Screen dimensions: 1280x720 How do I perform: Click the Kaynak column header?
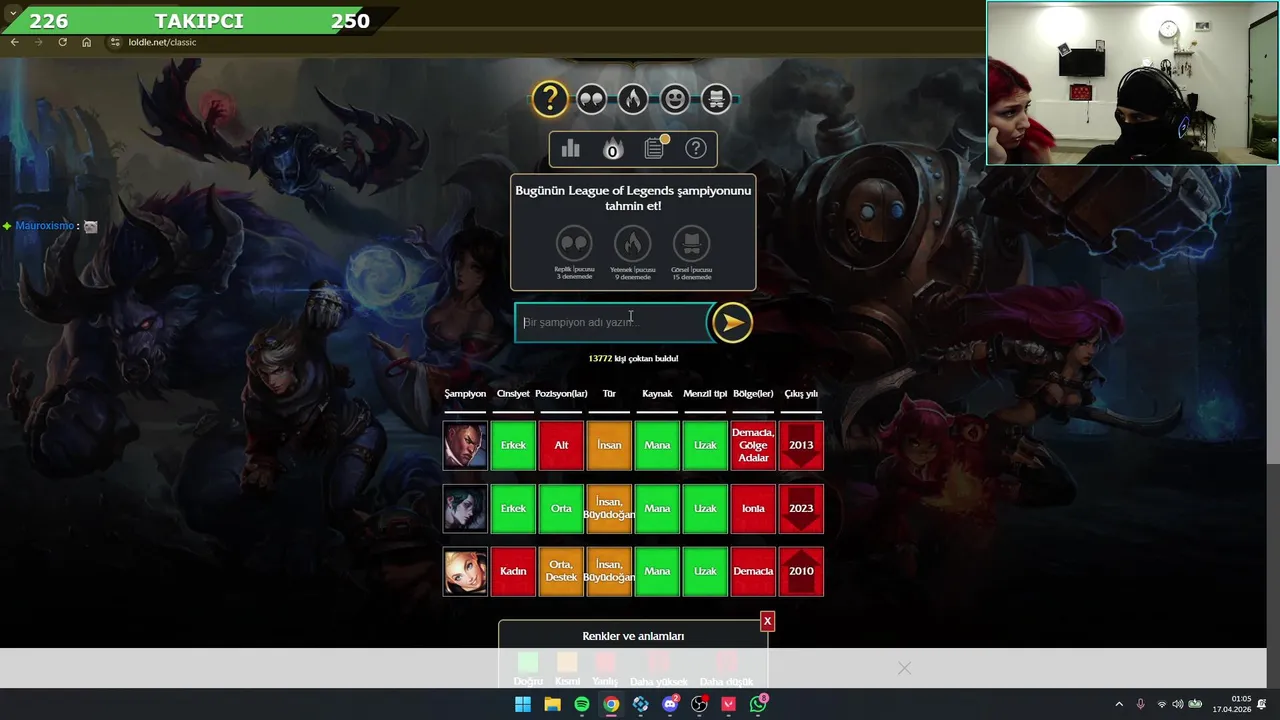(x=657, y=394)
